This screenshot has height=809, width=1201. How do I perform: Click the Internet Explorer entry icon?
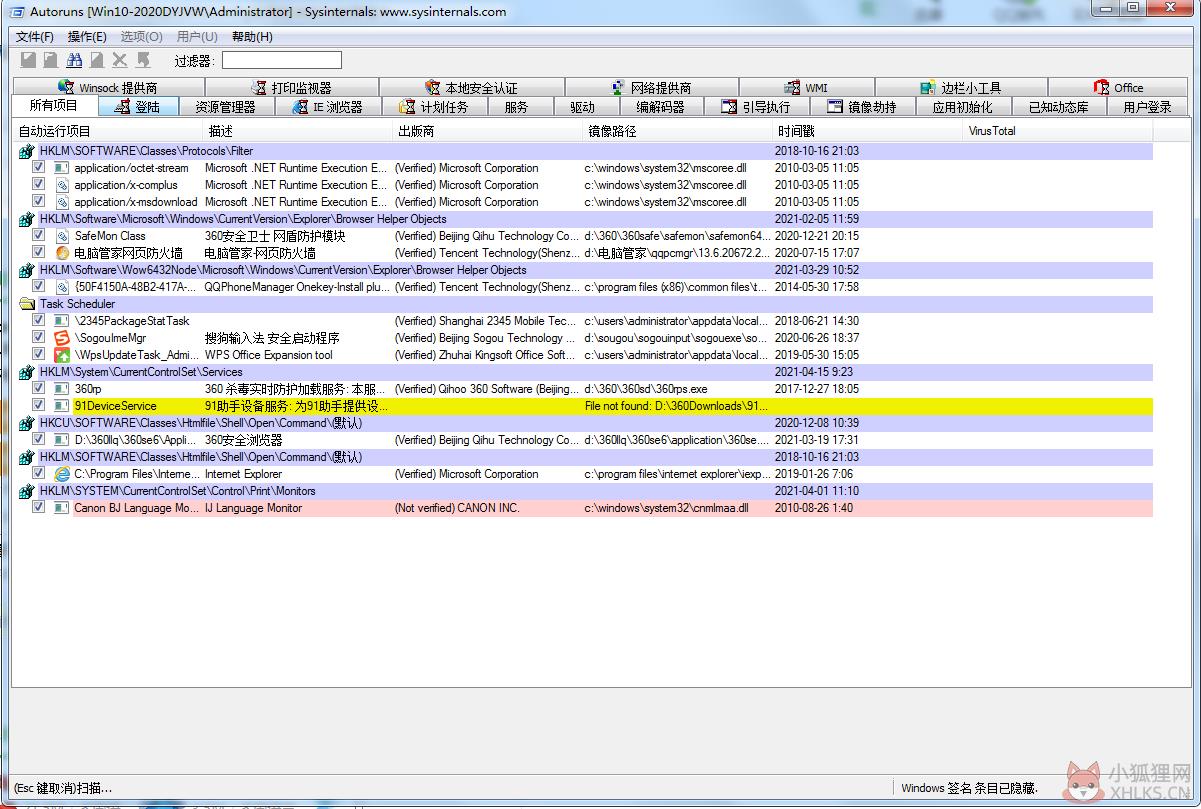point(62,474)
